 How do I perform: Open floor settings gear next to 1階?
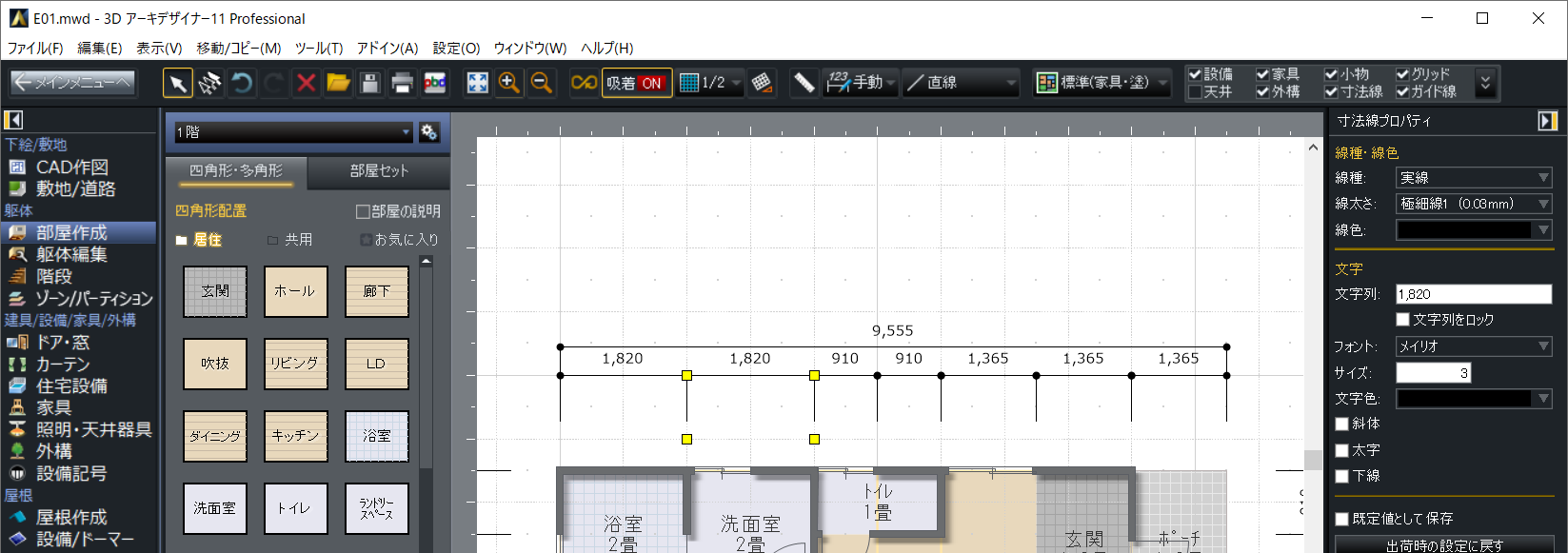429,132
